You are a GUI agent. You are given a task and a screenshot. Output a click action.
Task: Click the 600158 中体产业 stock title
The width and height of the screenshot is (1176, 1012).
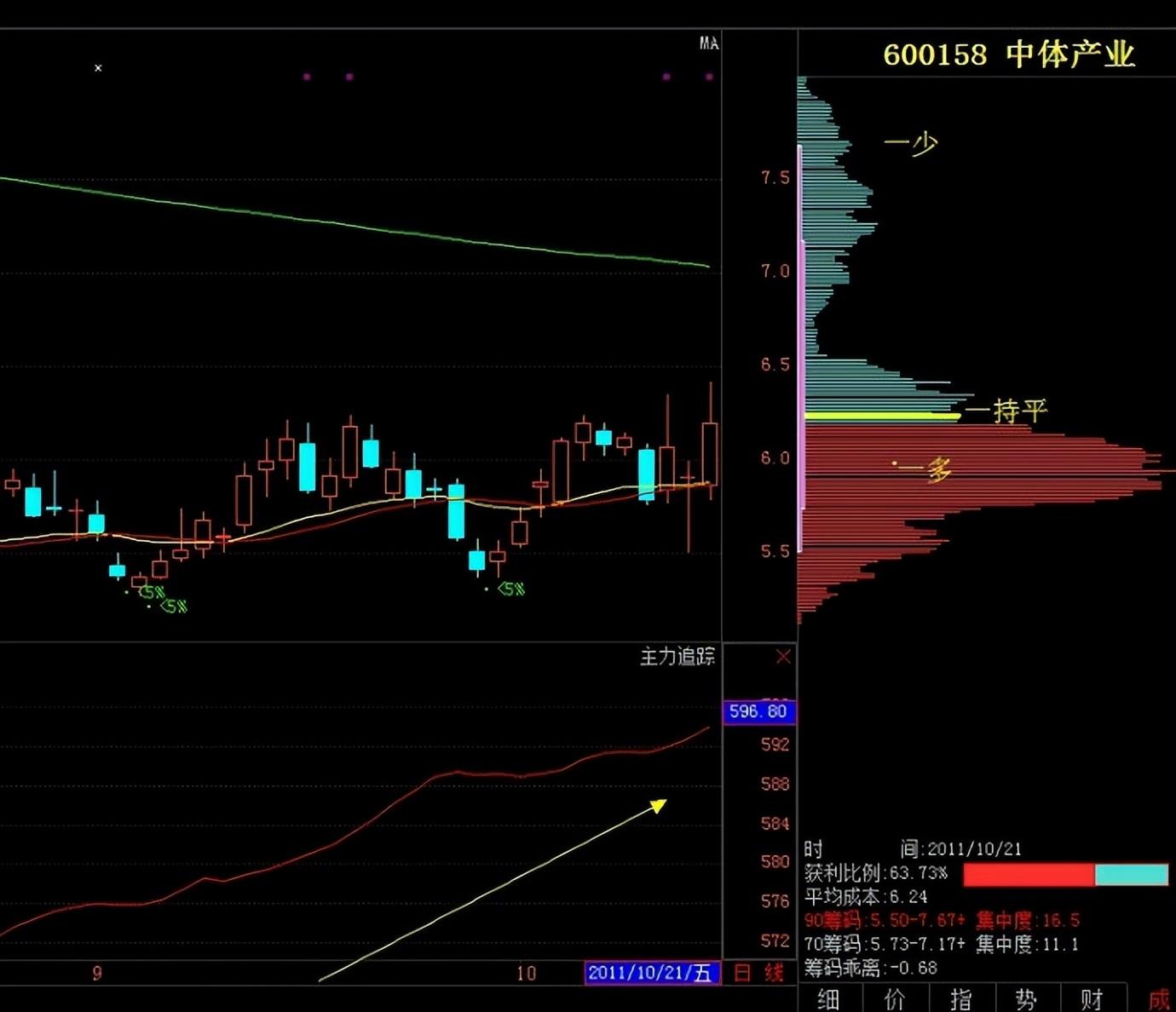point(1009,55)
